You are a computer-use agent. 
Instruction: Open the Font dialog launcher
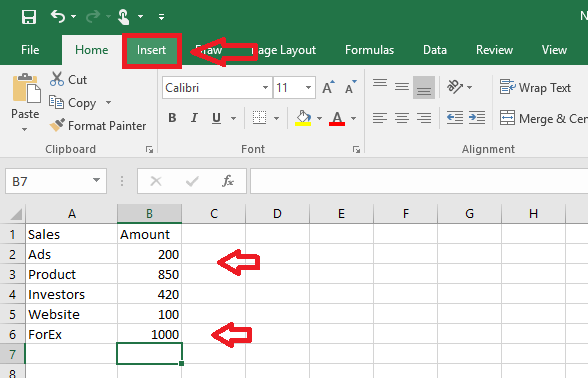coord(356,150)
